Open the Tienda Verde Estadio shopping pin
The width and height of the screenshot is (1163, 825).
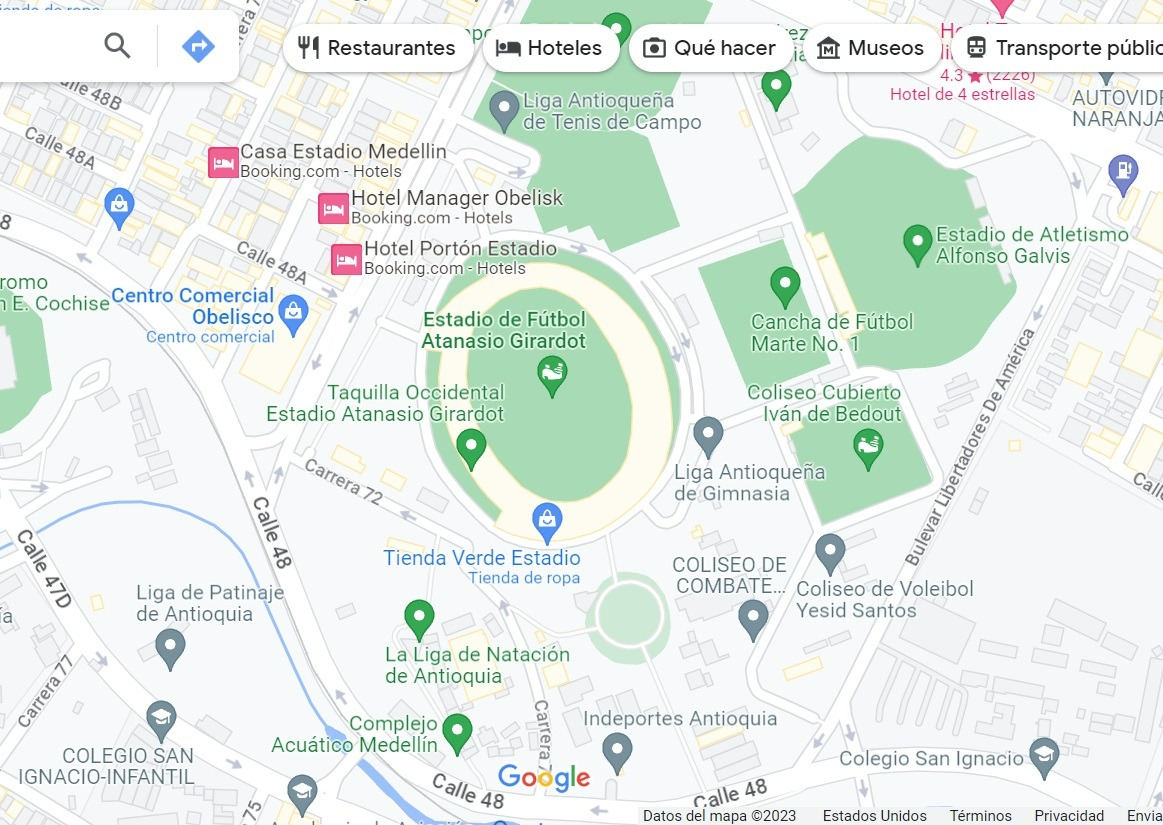pos(547,524)
